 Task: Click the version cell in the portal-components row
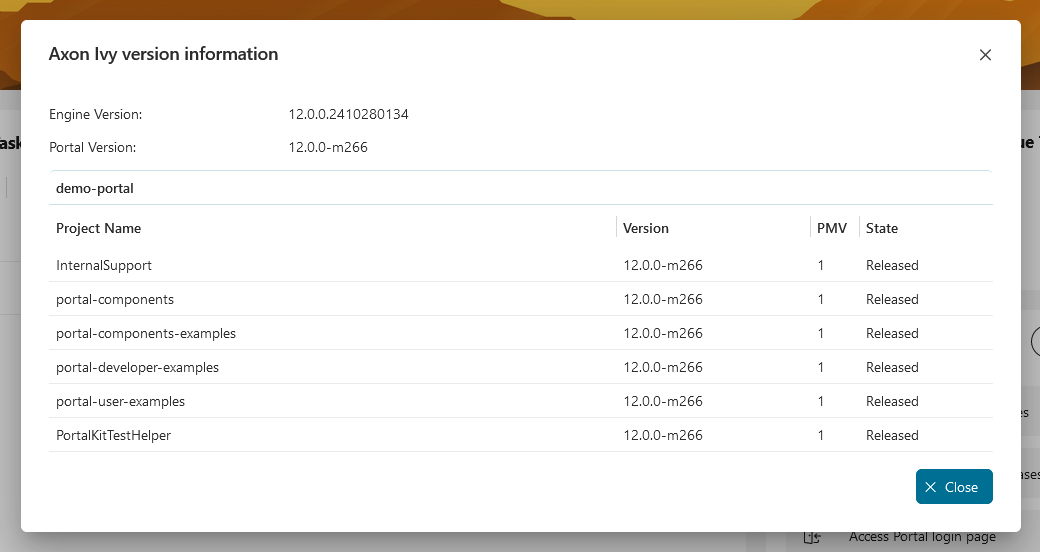point(663,299)
